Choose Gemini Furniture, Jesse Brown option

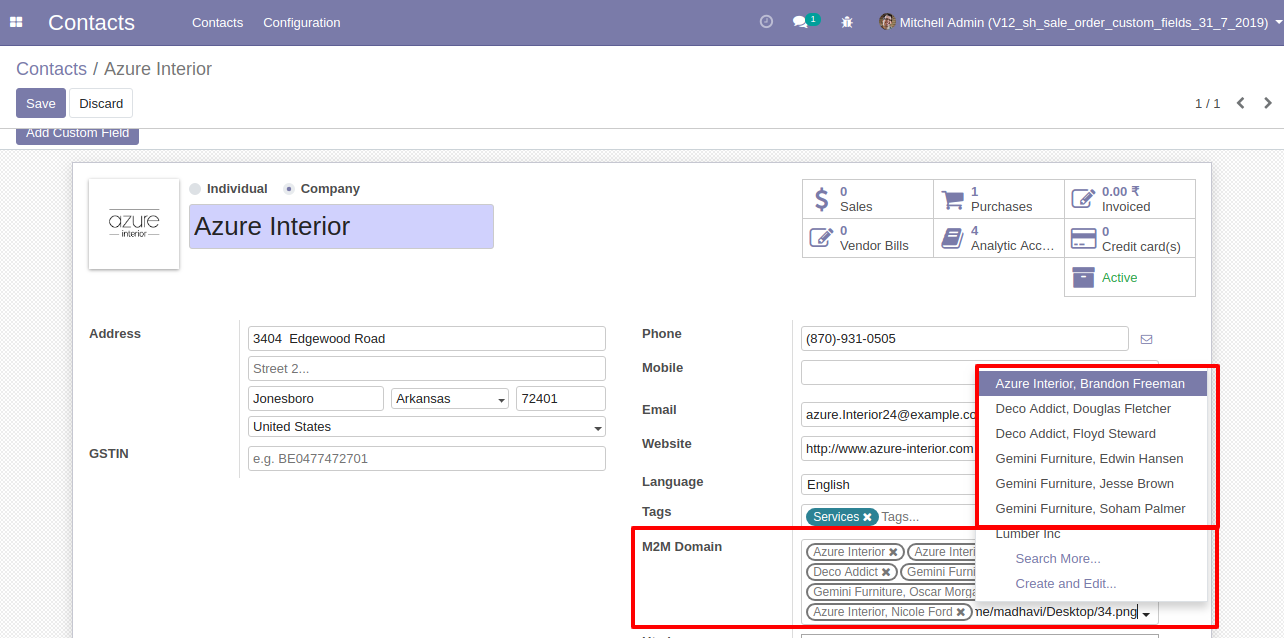(1091, 484)
